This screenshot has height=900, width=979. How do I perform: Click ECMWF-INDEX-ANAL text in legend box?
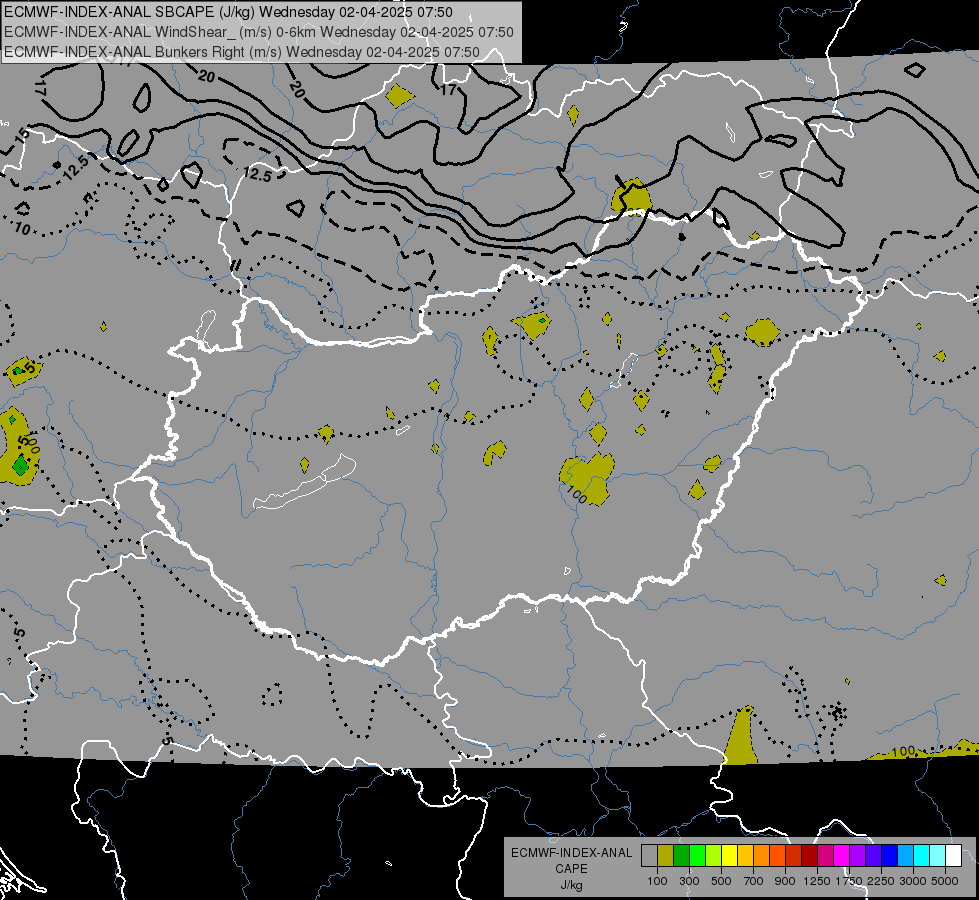pyautogui.click(x=571, y=853)
